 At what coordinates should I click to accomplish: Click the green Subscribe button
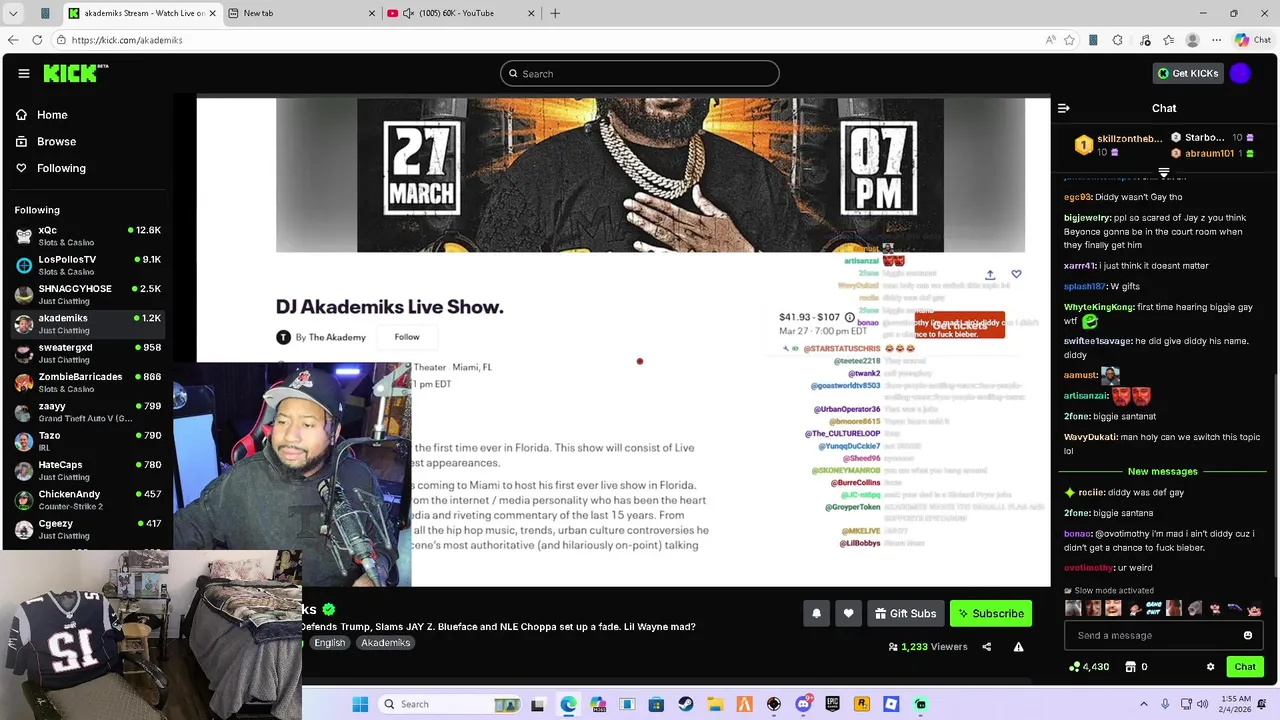[990, 613]
